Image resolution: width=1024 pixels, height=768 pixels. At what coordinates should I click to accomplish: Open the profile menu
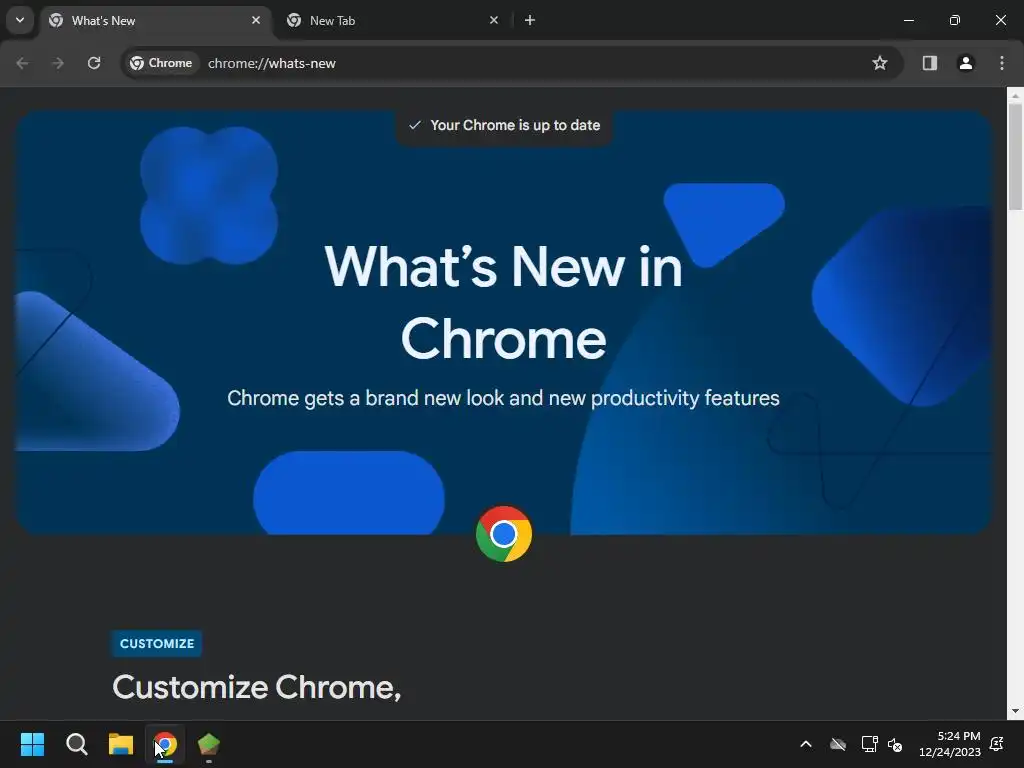tap(966, 63)
